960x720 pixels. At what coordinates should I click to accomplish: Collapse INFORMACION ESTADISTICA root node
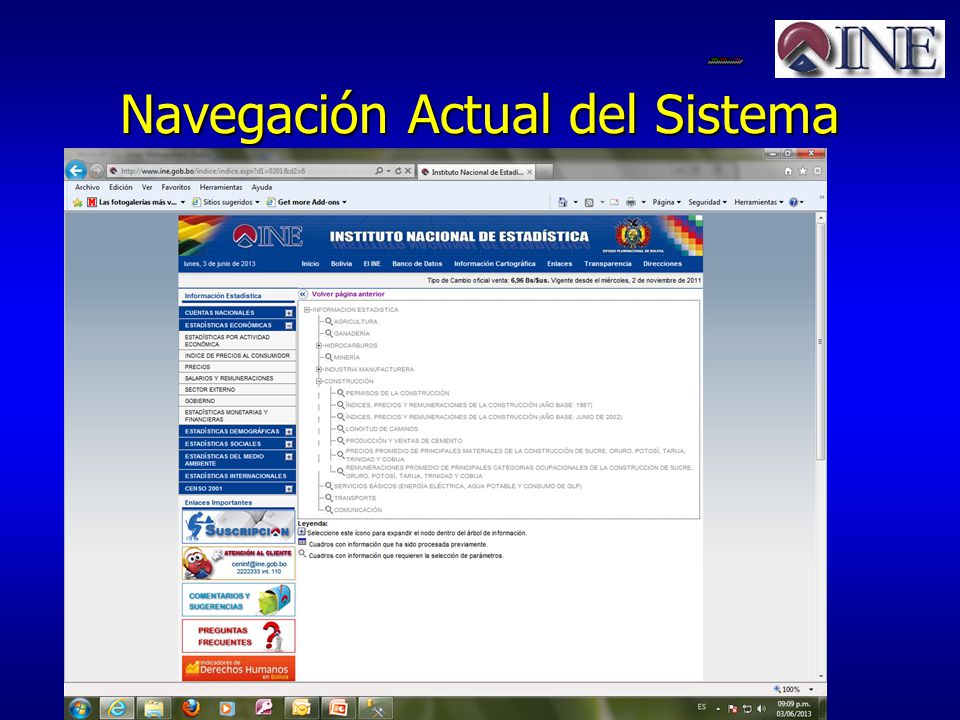point(307,310)
